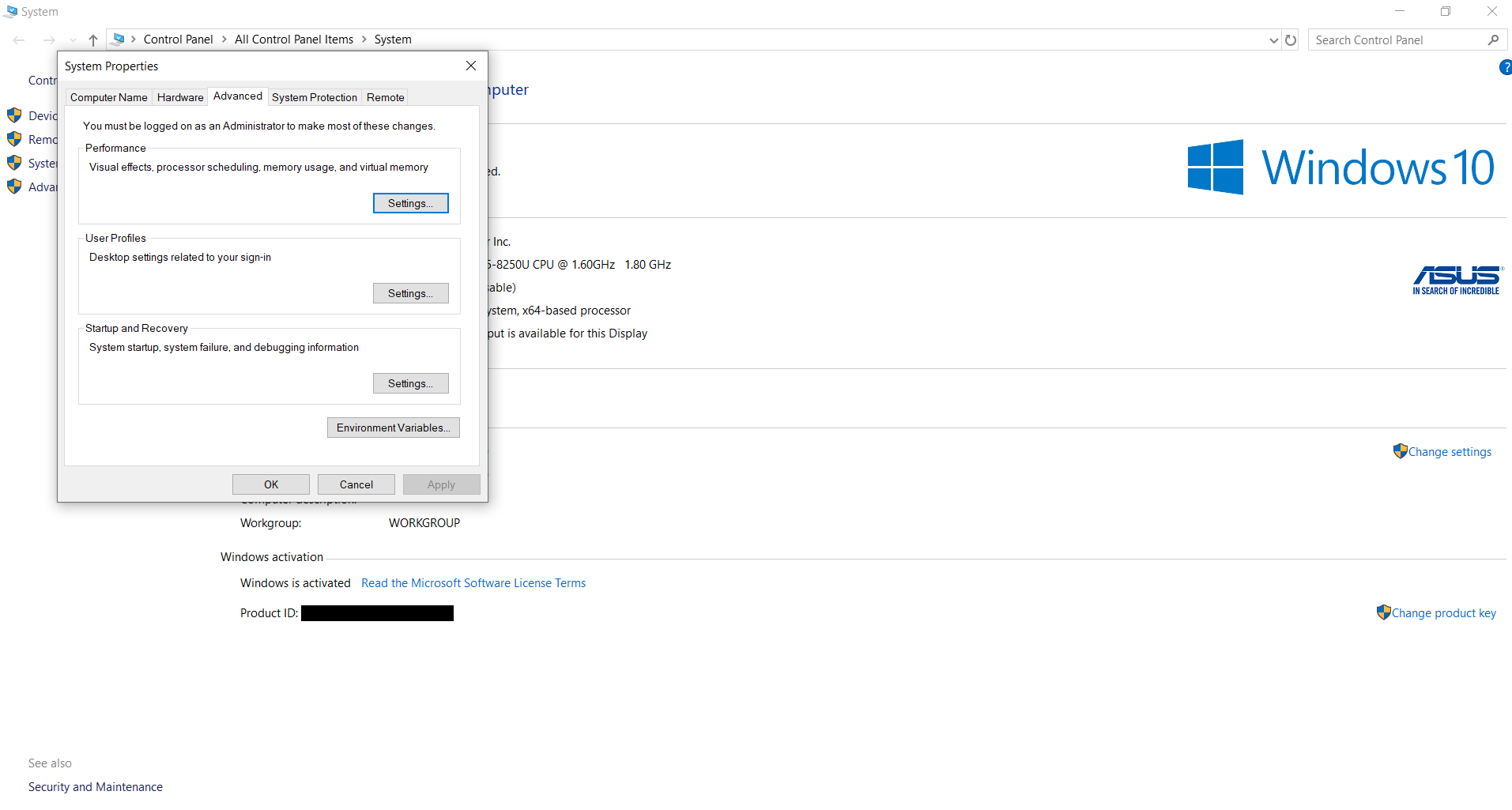This screenshot has width=1512, height=810.
Task: Click the Startup and Recovery description text
Action: (x=224, y=347)
